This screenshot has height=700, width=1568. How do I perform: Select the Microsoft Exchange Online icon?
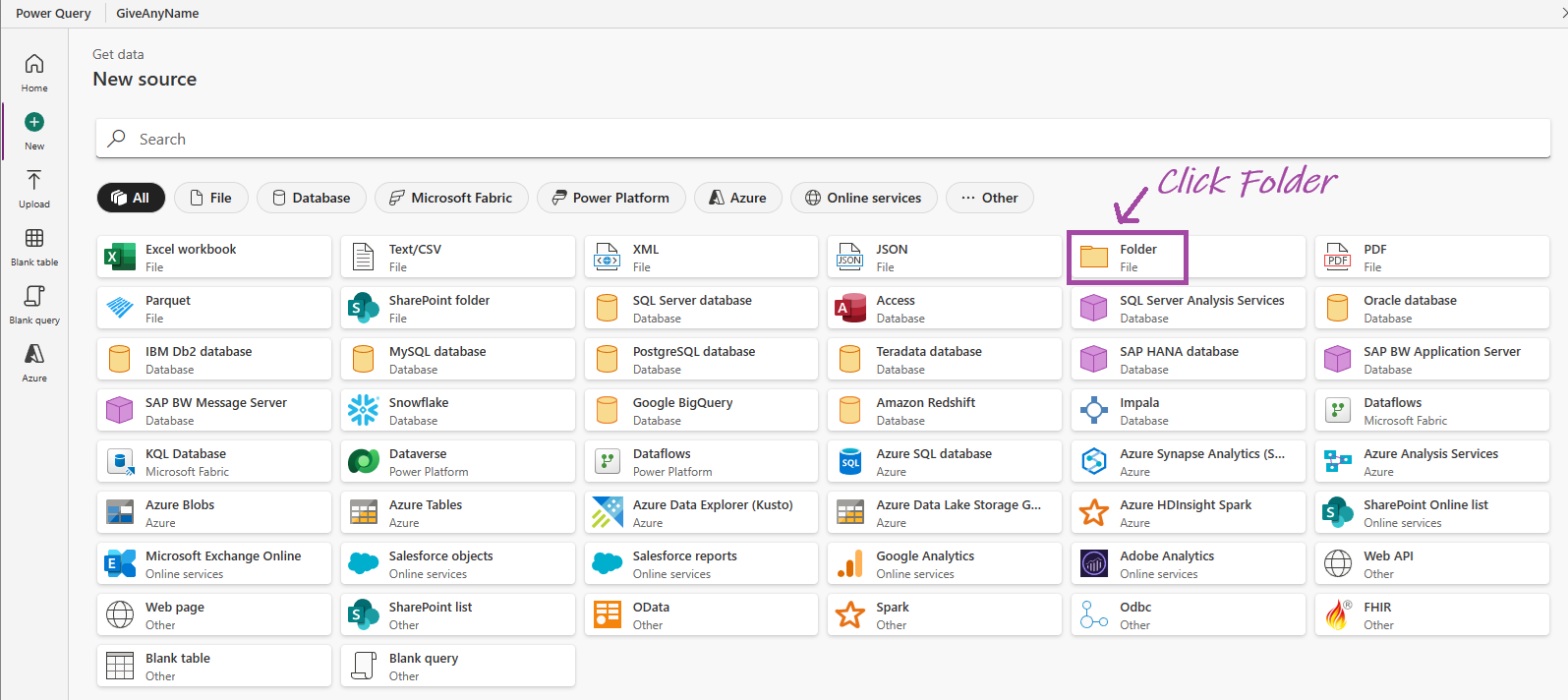click(x=120, y=564)
